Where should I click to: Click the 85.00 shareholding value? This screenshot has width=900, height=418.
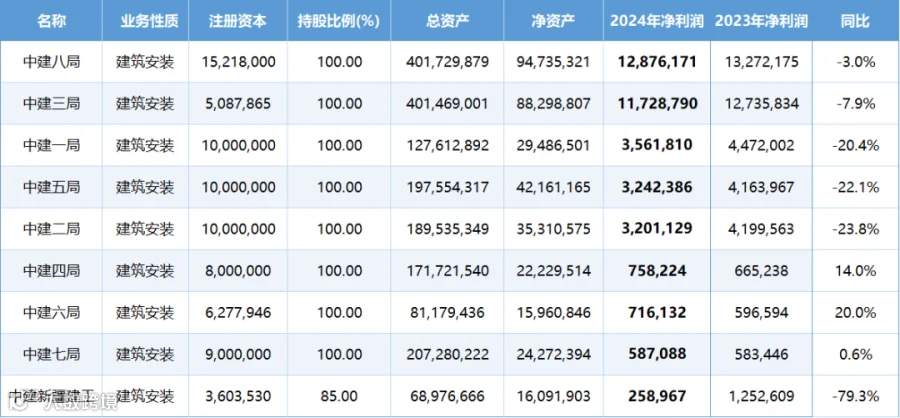click(339, 396)
